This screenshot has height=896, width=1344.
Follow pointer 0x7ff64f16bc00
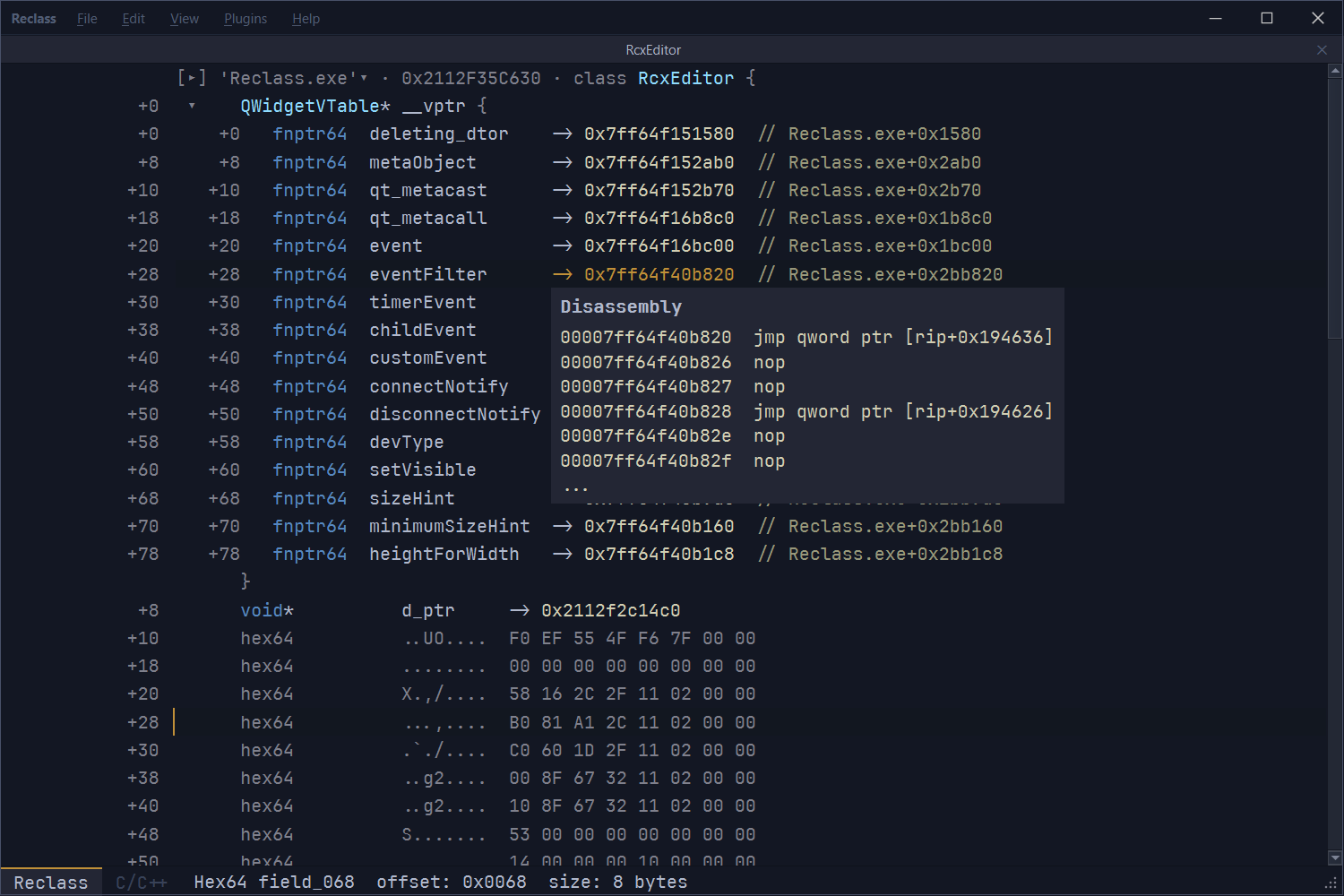[x=659, y=246]
